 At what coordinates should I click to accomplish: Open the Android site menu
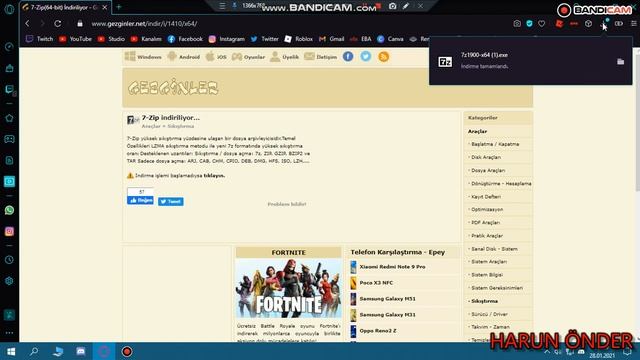184,57
